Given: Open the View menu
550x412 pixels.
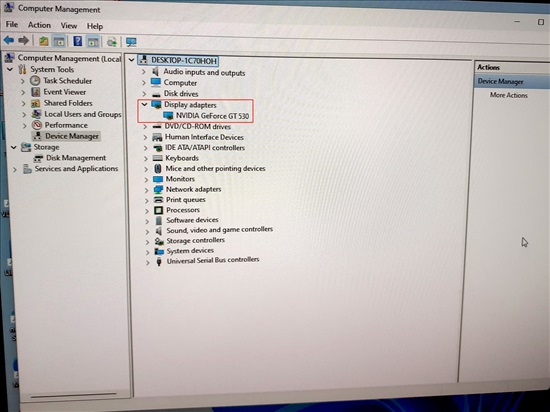Looking at the screenshot, I should (x=69, y=26).
